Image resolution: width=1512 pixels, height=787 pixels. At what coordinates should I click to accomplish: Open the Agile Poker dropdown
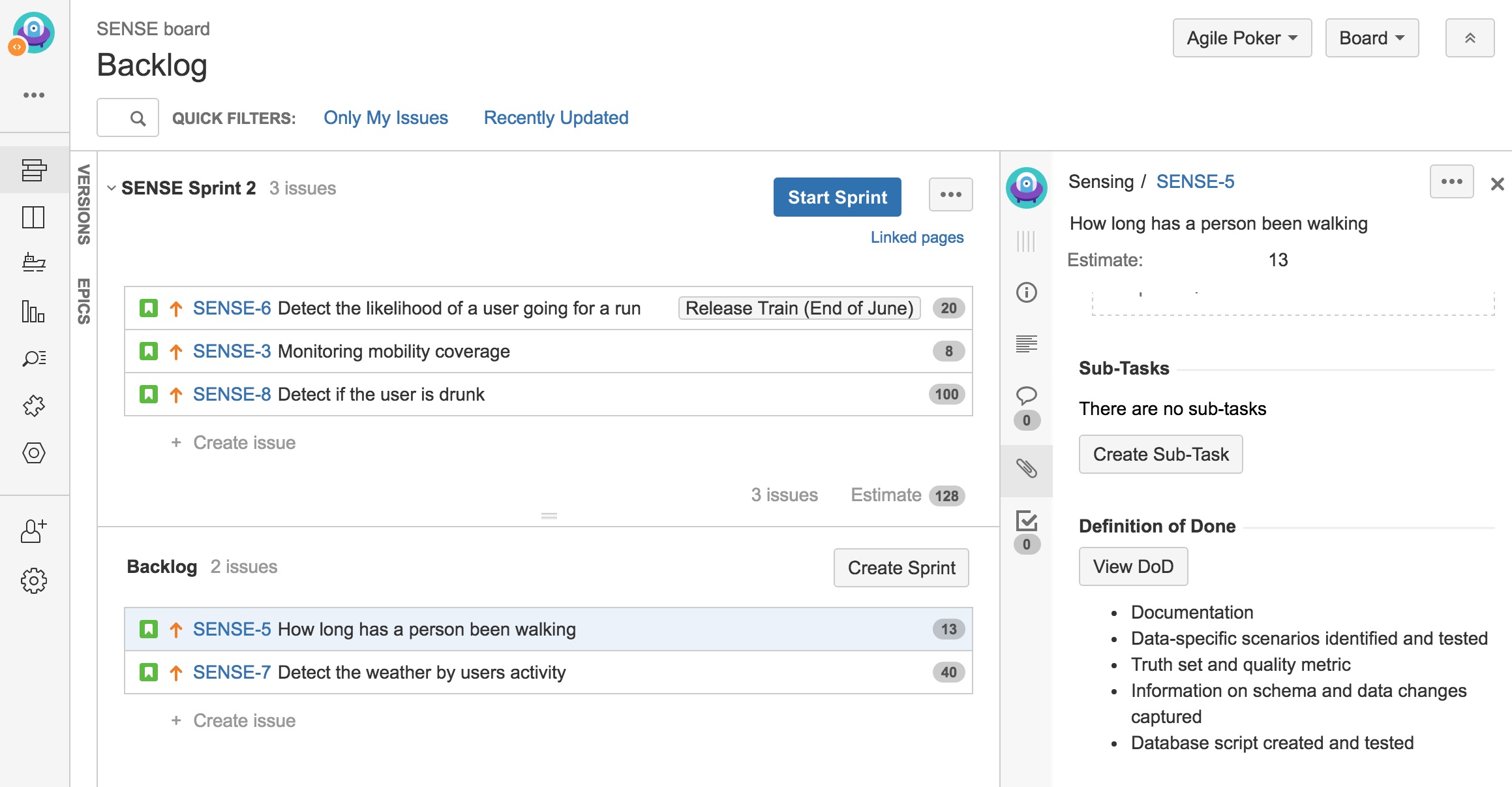click(x=1241, y=38)
